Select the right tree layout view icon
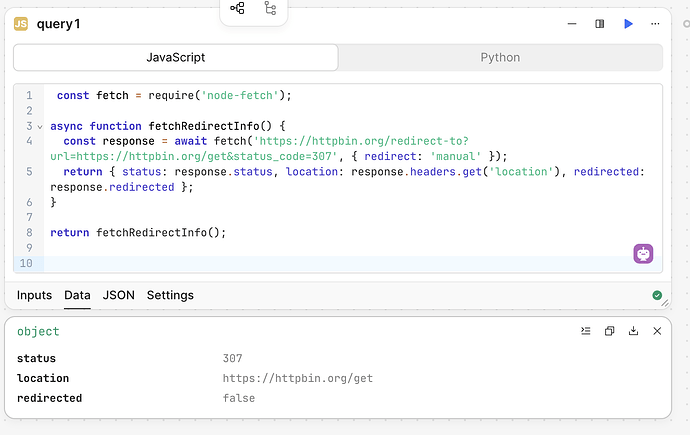The width and height of the screenshot is (690, 435). [x=270, y=9]
